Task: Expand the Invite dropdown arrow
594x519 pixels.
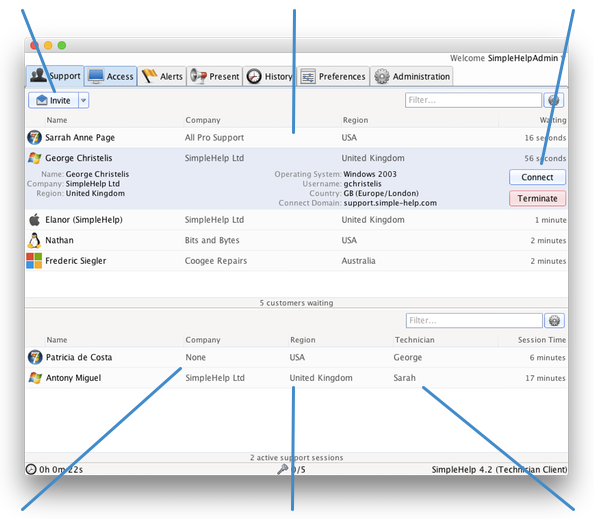Action: [x=83, y=100]
